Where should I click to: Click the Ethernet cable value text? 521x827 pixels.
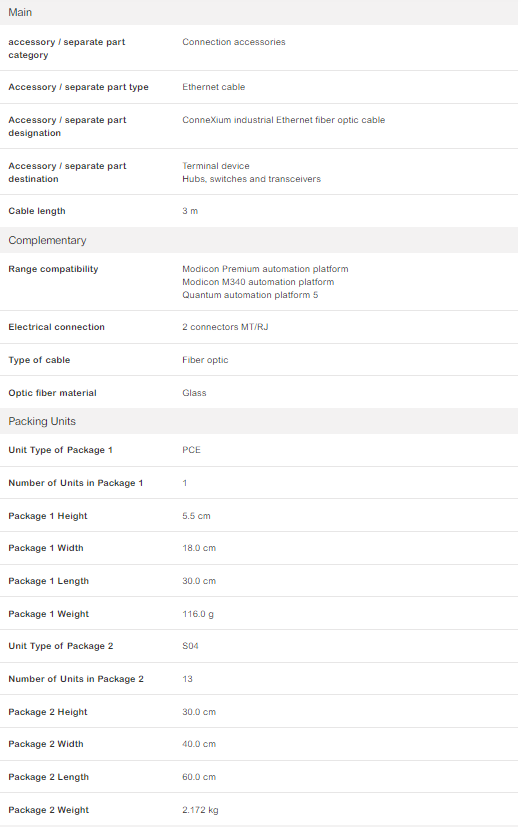tap(214, 87)
